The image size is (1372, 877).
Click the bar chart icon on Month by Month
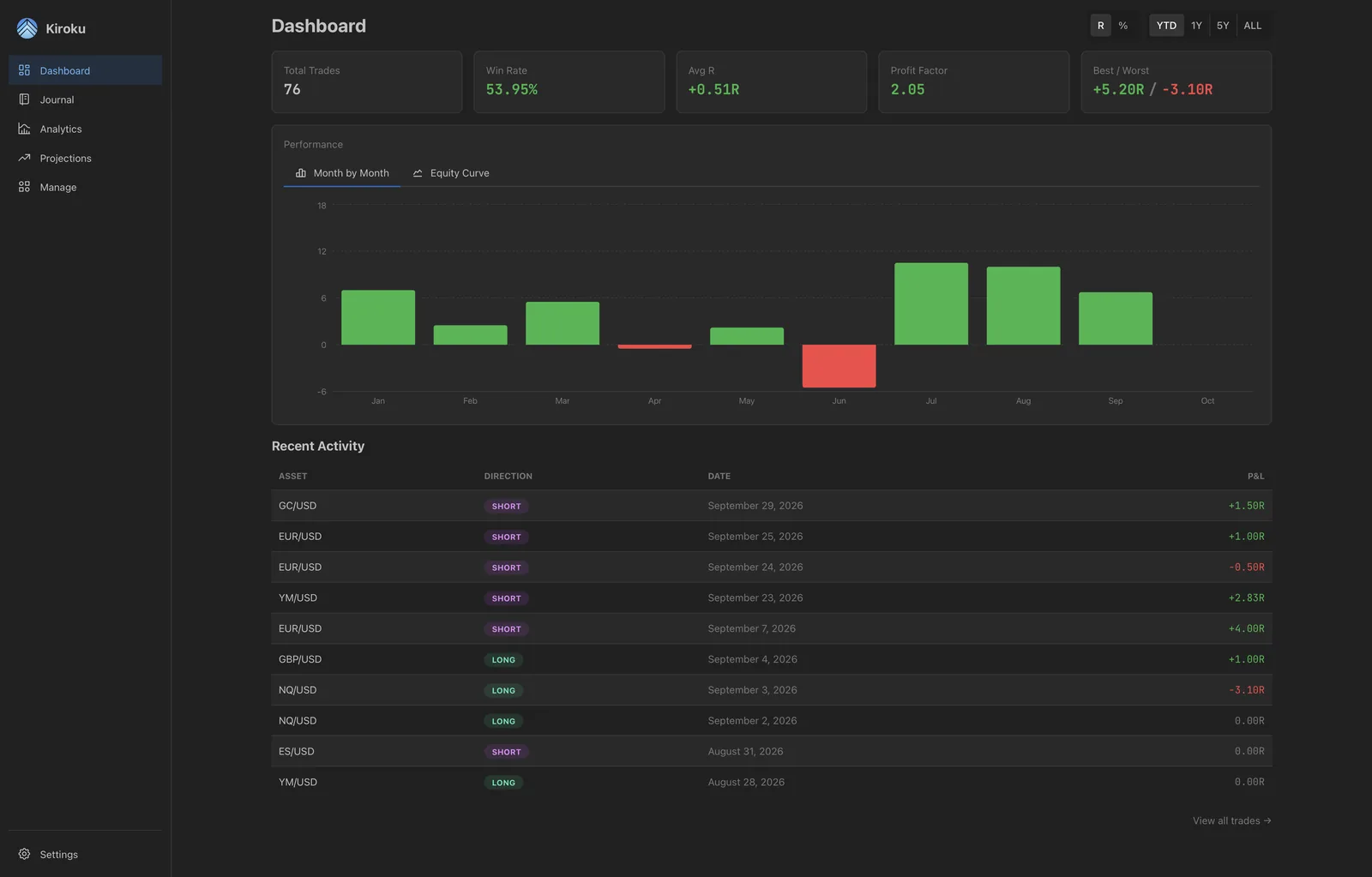[301, 173]
